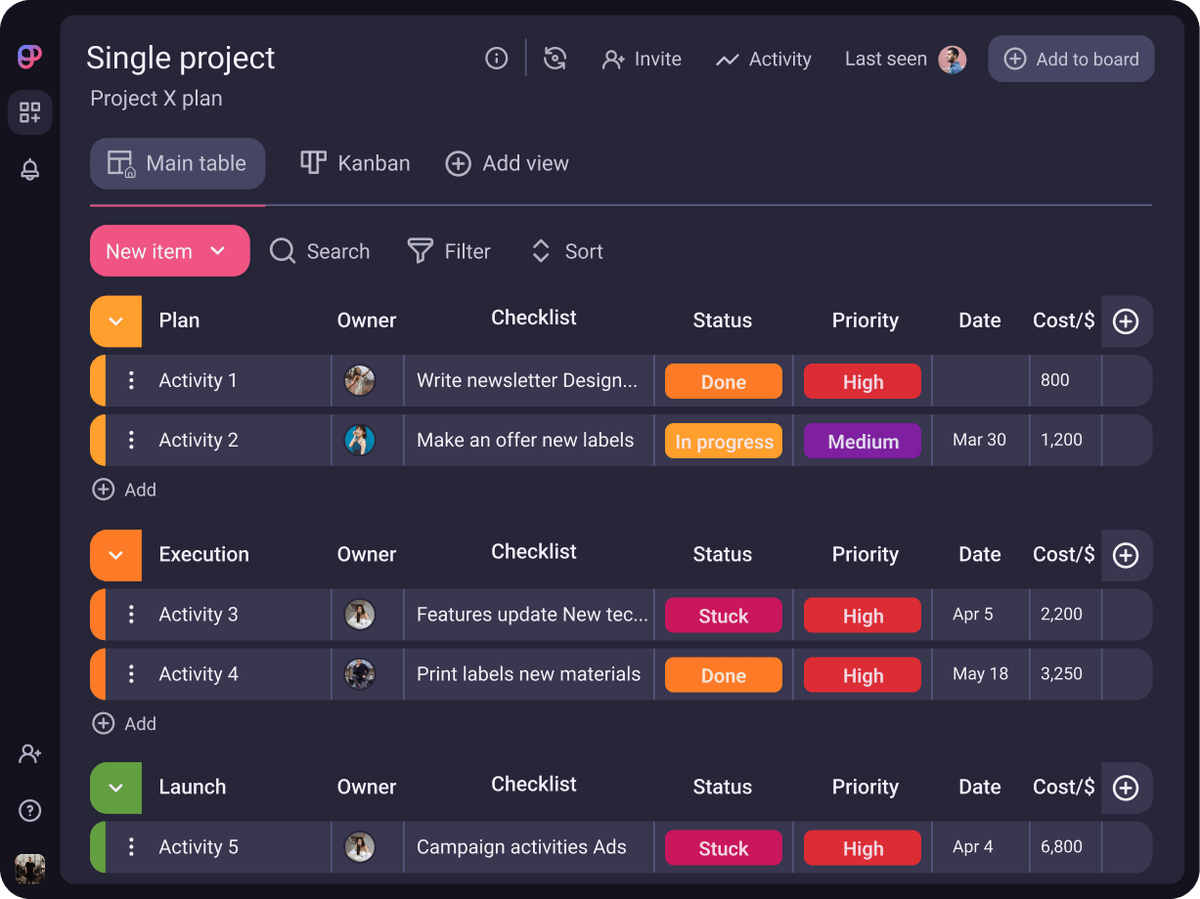Click the project info icon
This screenshot has height=899, width=1200.
[x=496, y=59]
